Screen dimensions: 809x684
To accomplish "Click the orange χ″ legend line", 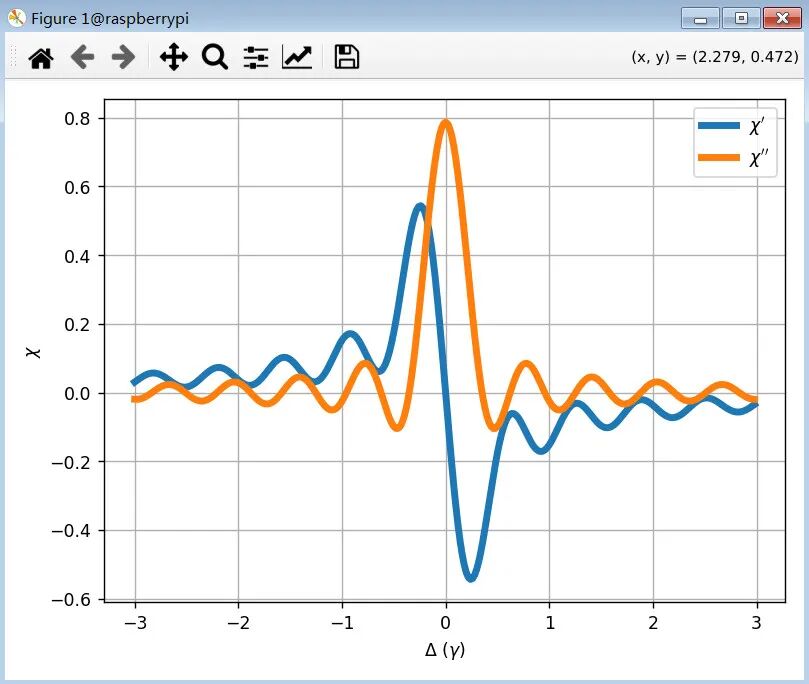I will tap(719, 157).
